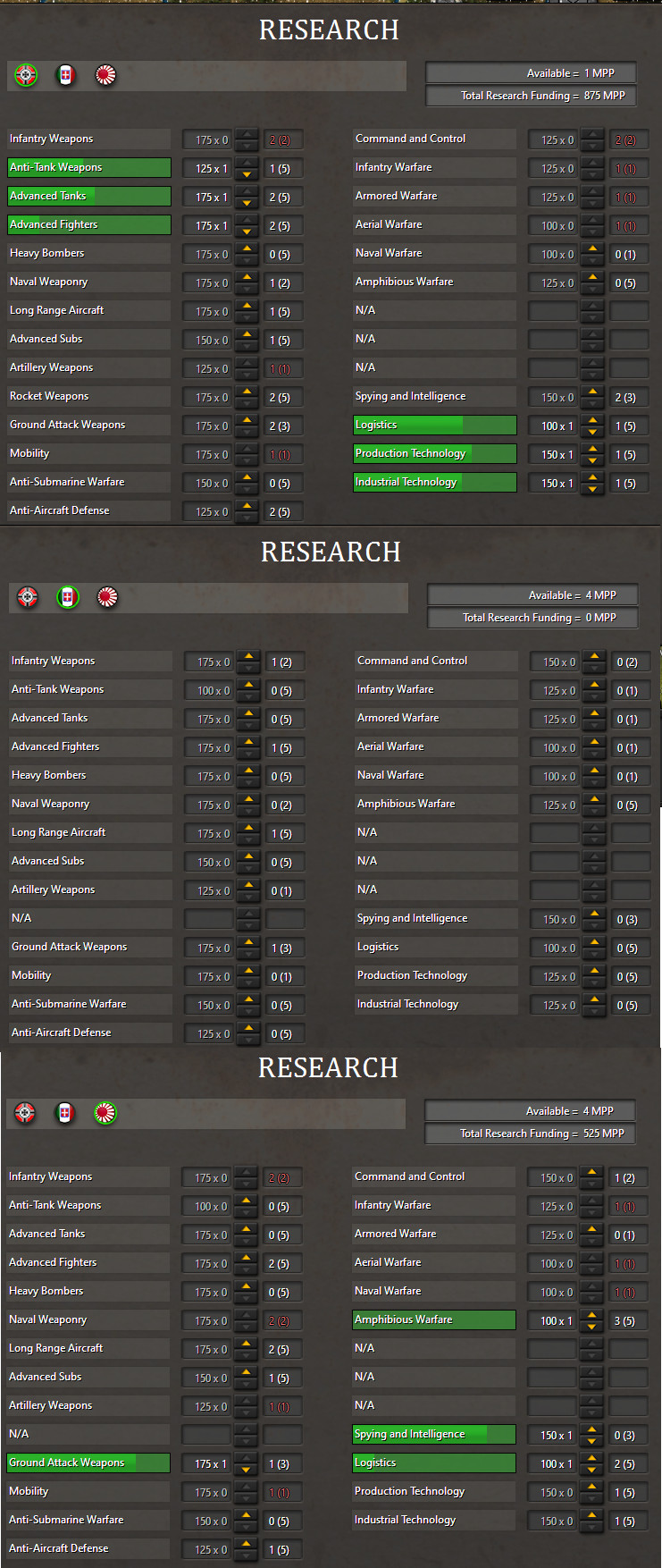Increase Naval Weaponry funding in the 875 MPP panel
This screenshot has width=662, height=1568.
[247, 277]
